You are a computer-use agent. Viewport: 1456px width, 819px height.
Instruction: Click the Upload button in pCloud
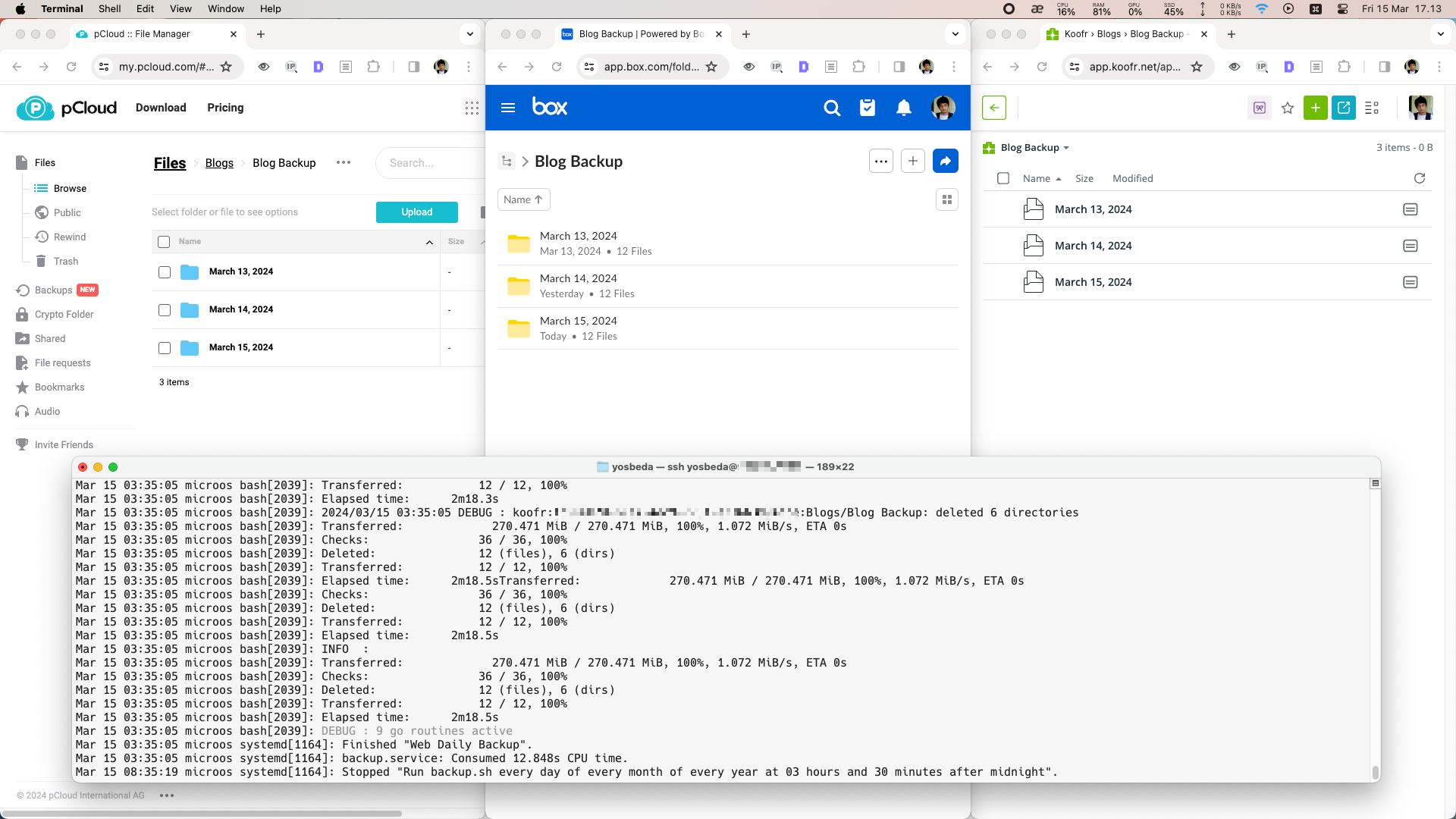[x=416, y=212]
